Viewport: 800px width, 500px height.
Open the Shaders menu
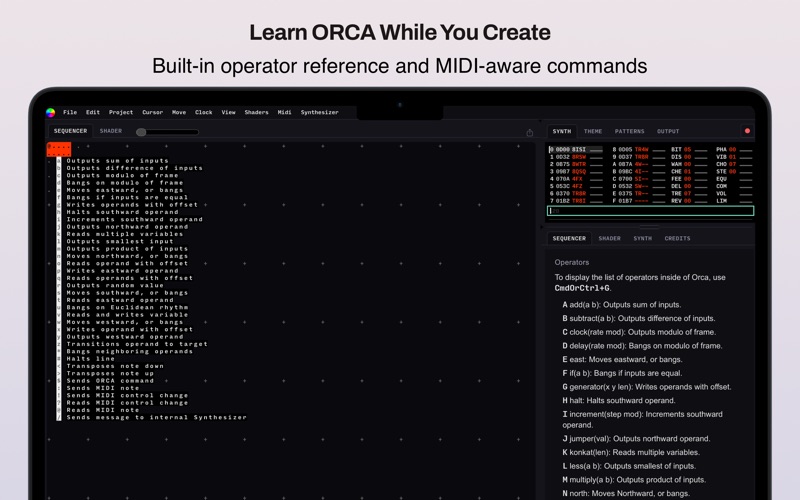click(257, 112)
